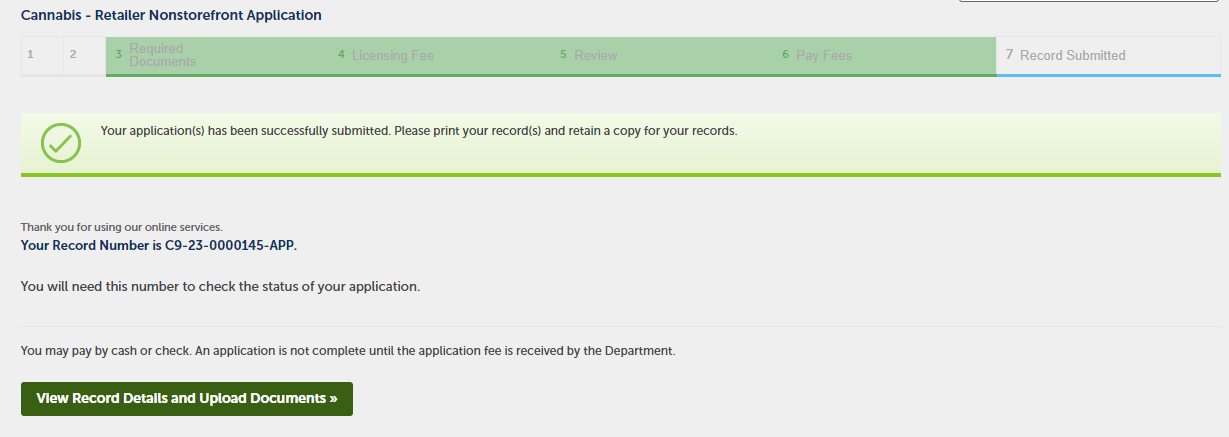Click the record number C9-23-0000145-APP text
The image size is (1229, 437).
coord(231,245)
